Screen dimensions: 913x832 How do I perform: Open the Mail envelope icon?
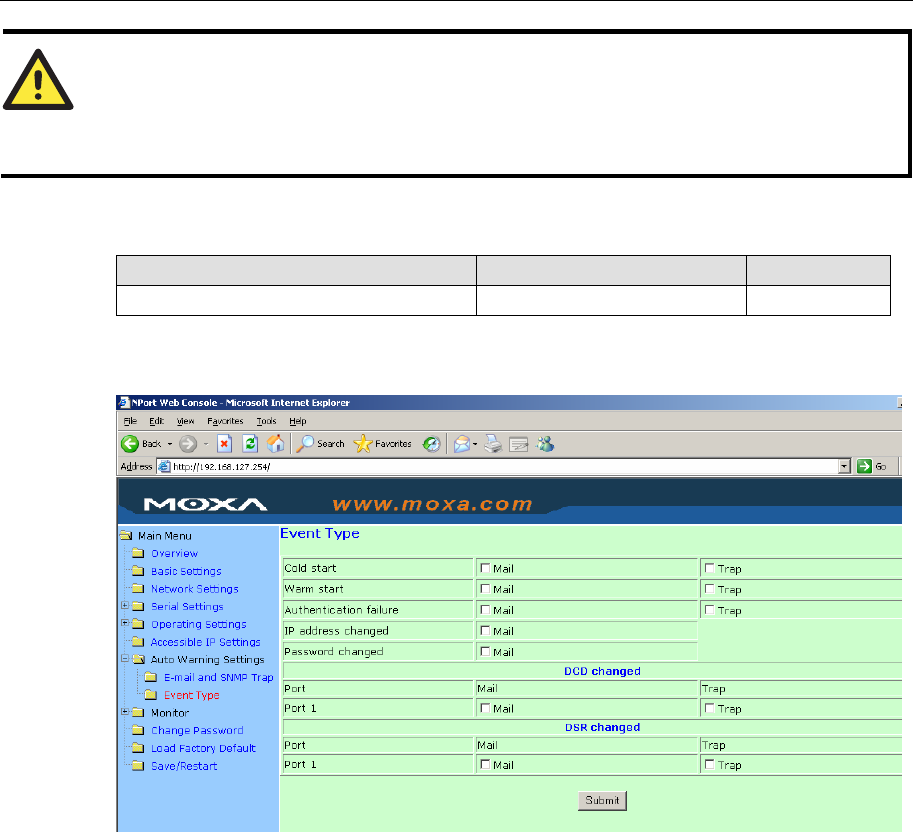tap(462, 444)
